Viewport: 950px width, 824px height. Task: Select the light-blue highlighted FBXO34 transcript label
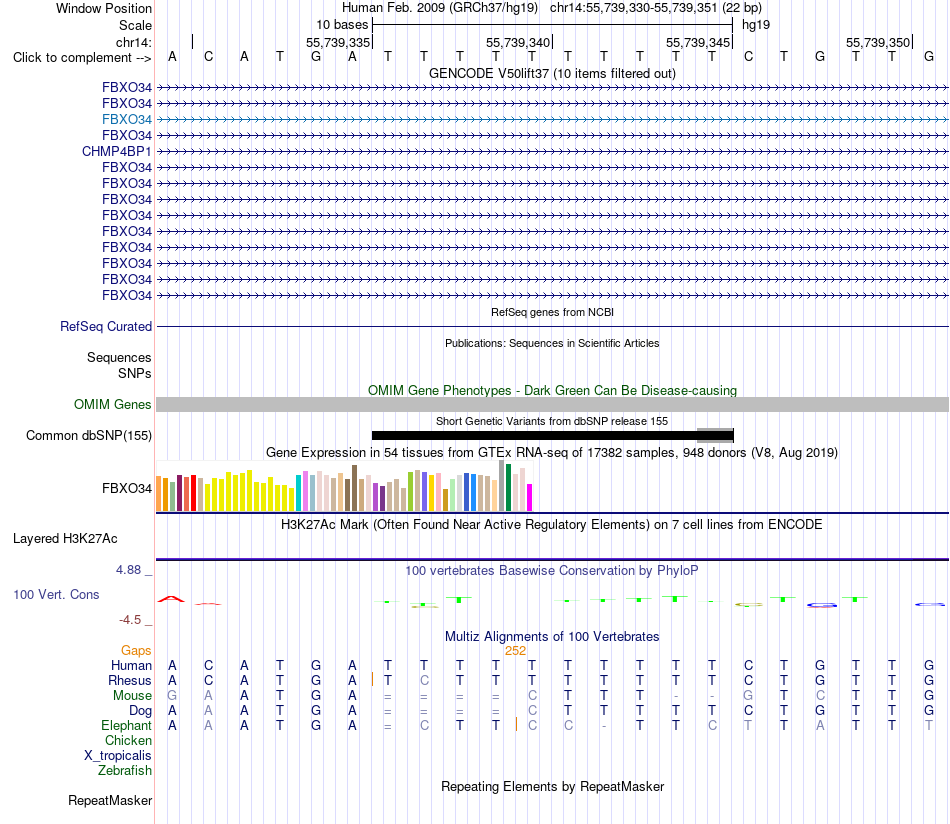(x=127, y=119)
